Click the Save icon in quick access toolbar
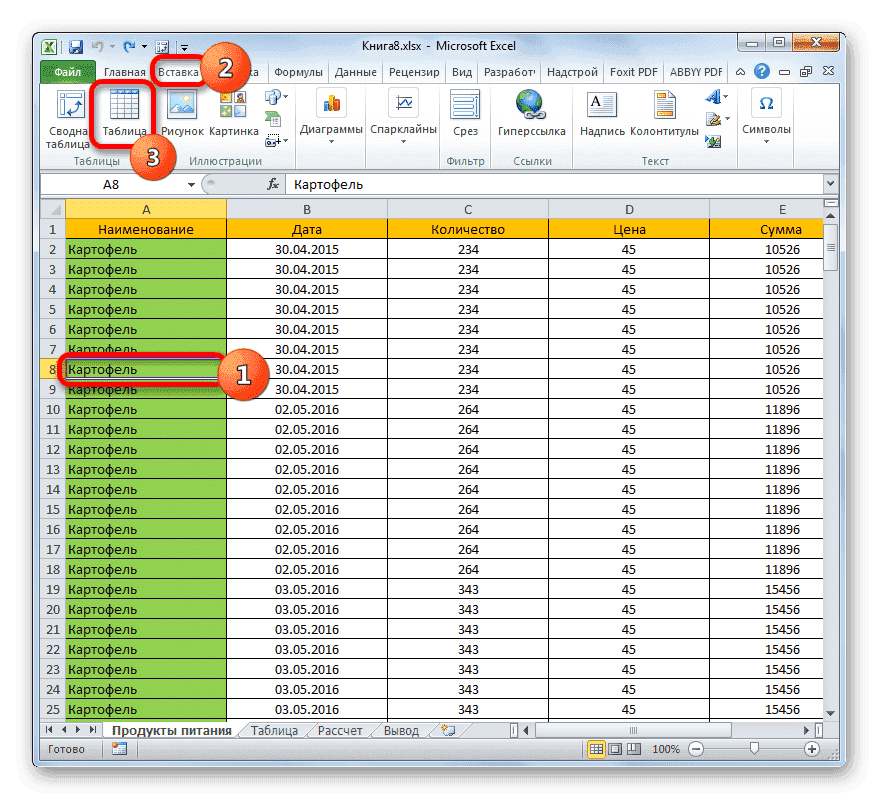 click(x=75, y=46)
